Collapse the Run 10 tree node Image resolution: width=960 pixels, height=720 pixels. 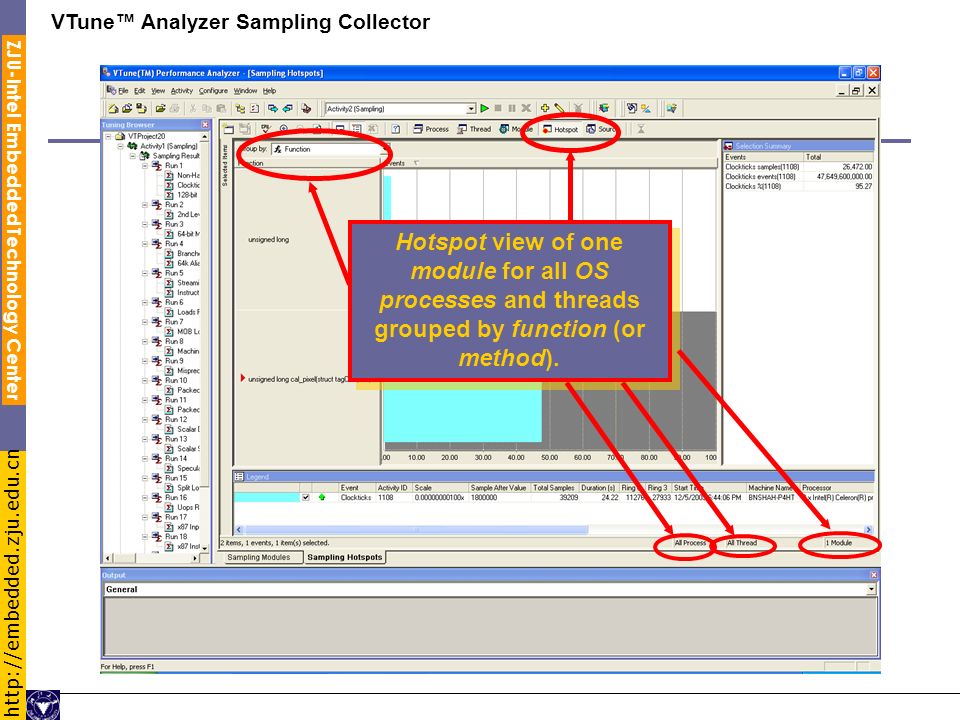[145, 380]
